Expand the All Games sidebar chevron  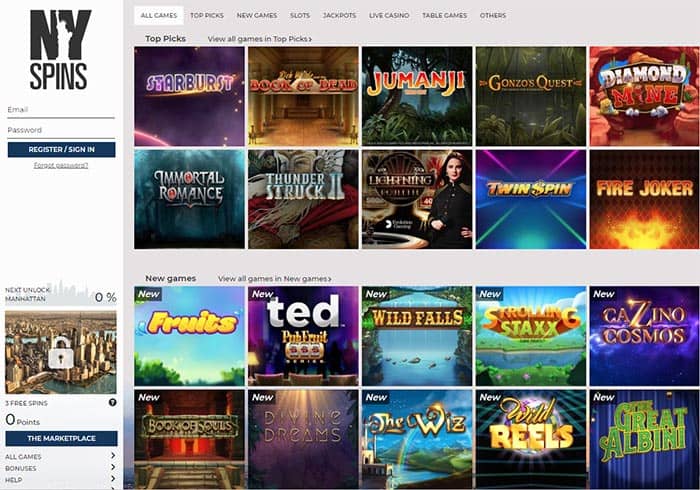[113, 456]
